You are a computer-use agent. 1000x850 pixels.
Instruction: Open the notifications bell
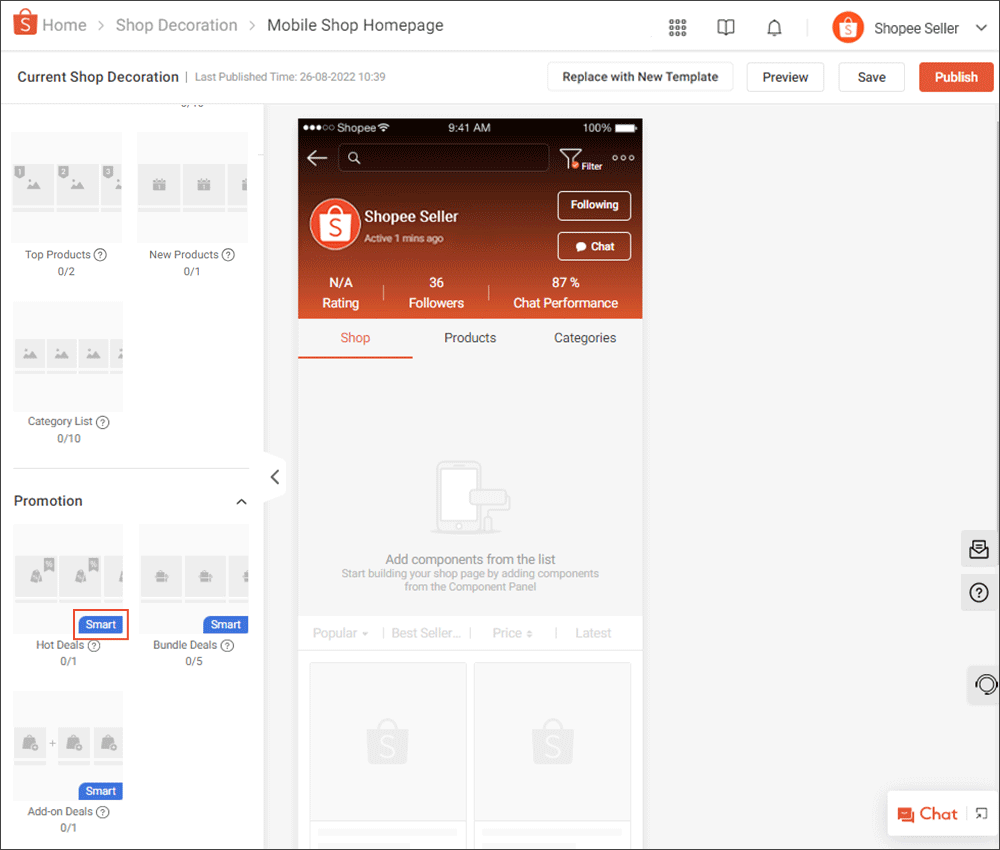click(x=774, y=27)
